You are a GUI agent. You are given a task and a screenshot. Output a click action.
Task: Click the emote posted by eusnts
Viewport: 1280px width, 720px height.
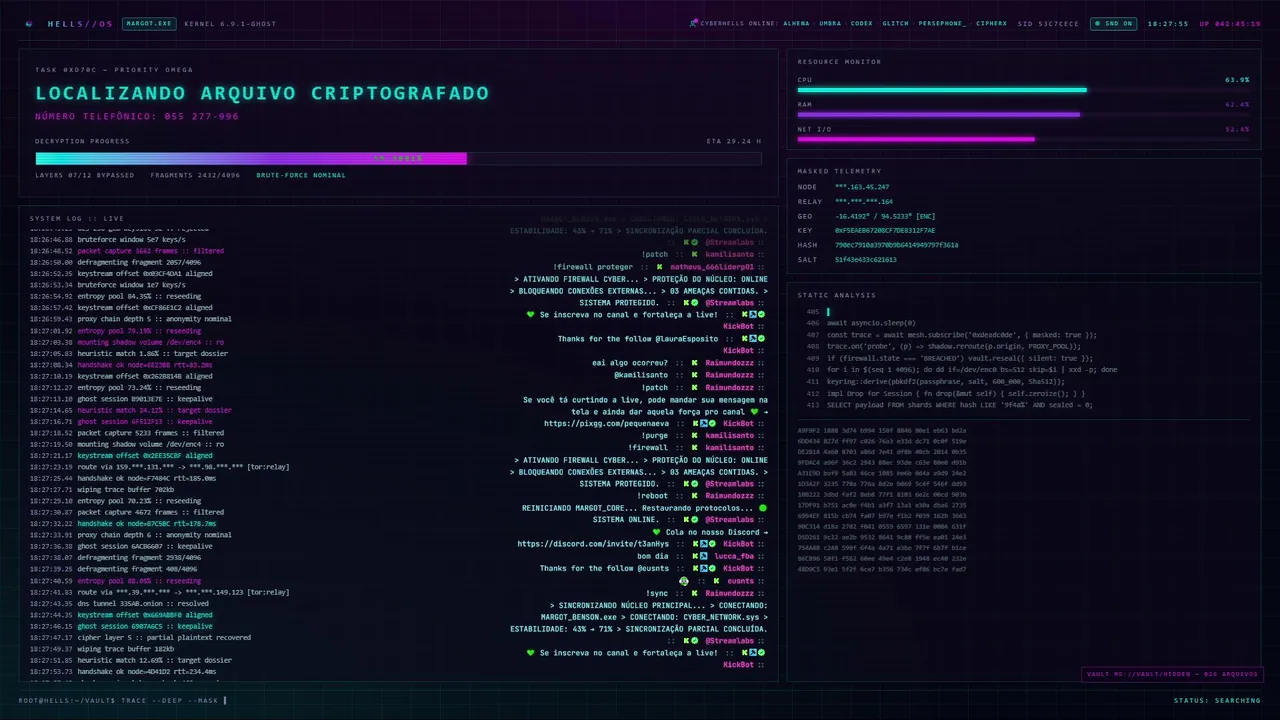pos(684,580)
